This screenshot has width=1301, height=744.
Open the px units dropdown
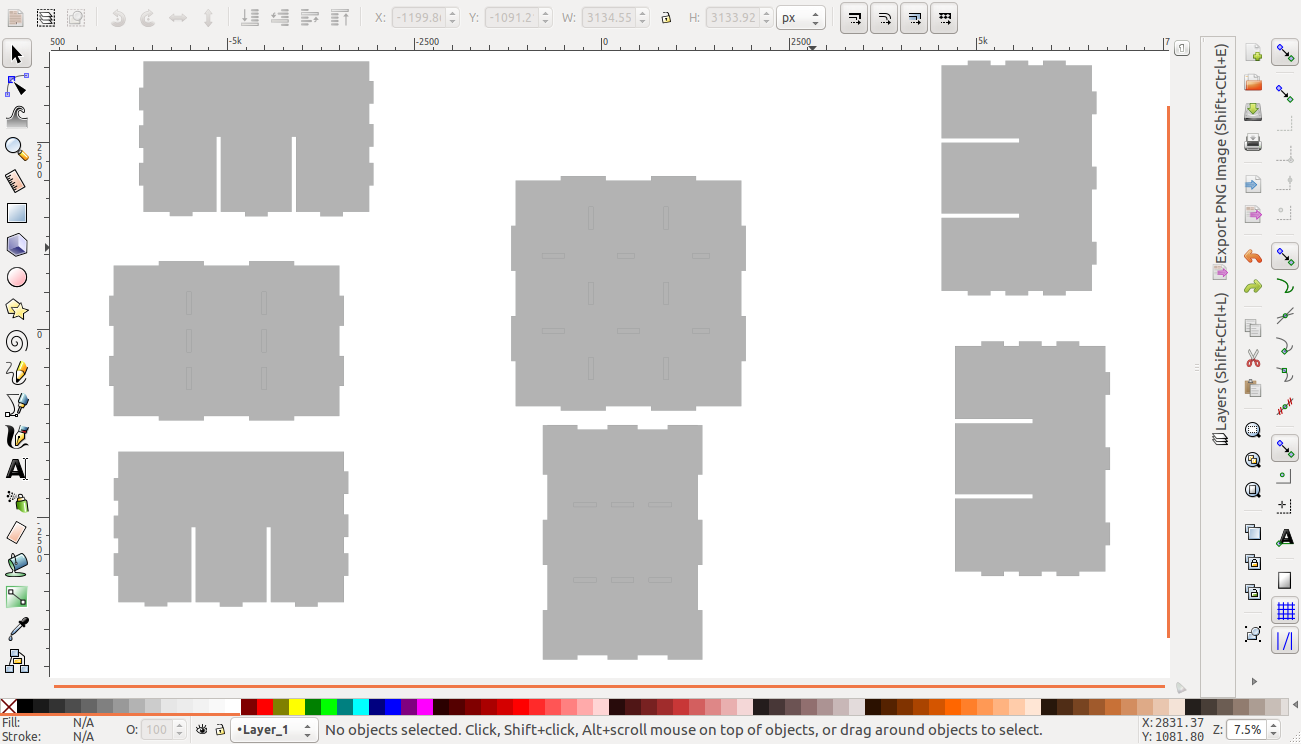[x=801, y=18]
